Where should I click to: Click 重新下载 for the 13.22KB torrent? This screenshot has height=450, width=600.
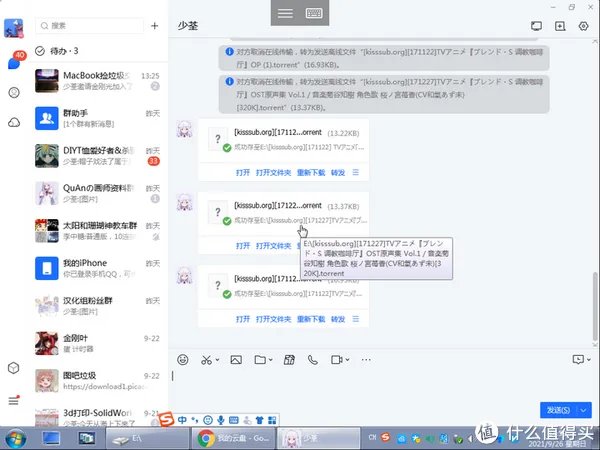pyautogui.click(x=311, y=173)
